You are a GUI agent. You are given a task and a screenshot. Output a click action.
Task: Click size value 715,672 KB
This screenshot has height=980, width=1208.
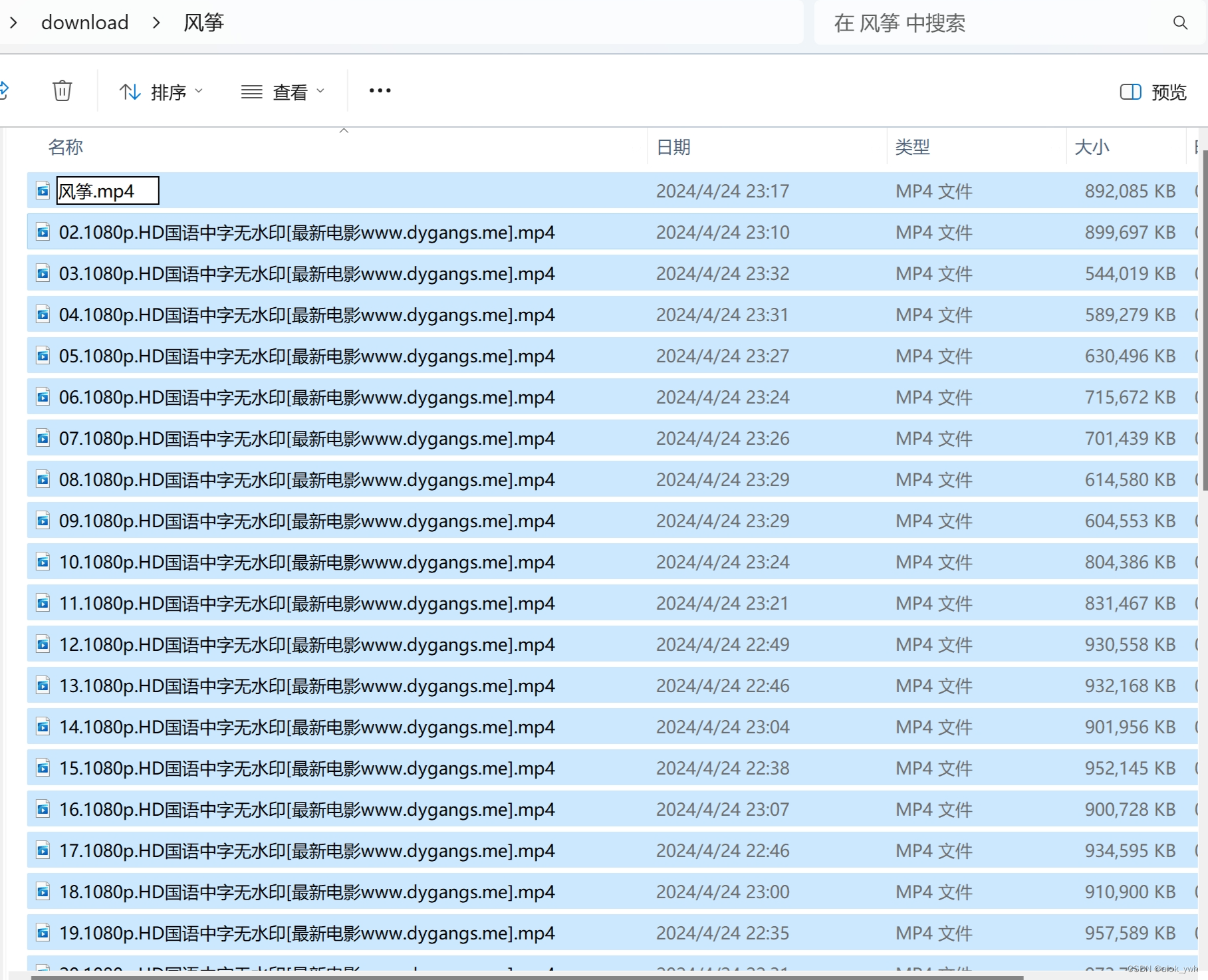pyautogui.click(x=1130, y=397)
